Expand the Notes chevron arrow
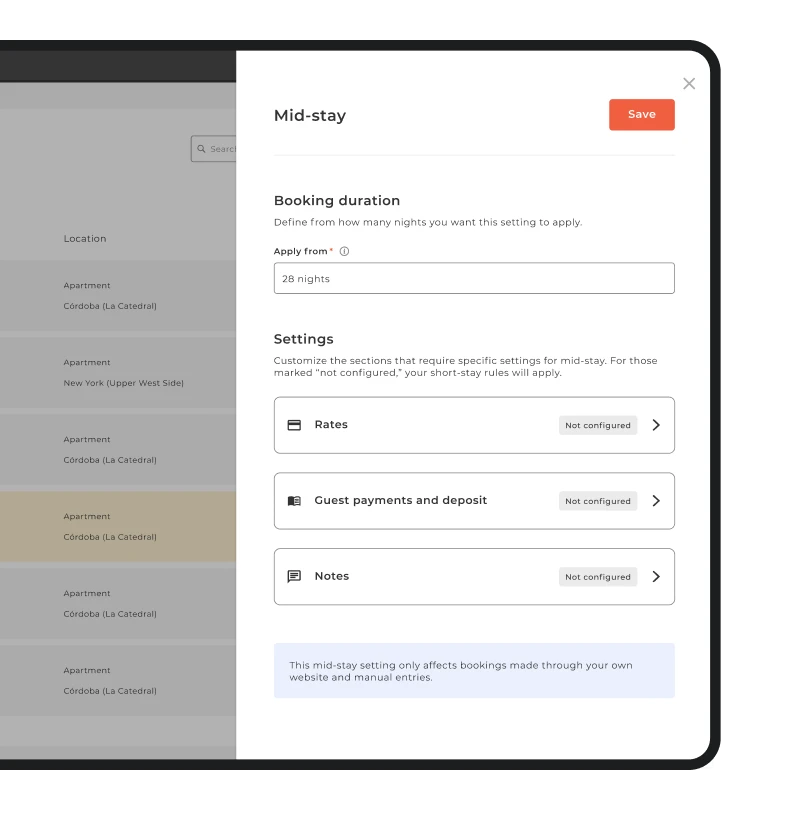804x826 pixels. [x=656, y=577]
